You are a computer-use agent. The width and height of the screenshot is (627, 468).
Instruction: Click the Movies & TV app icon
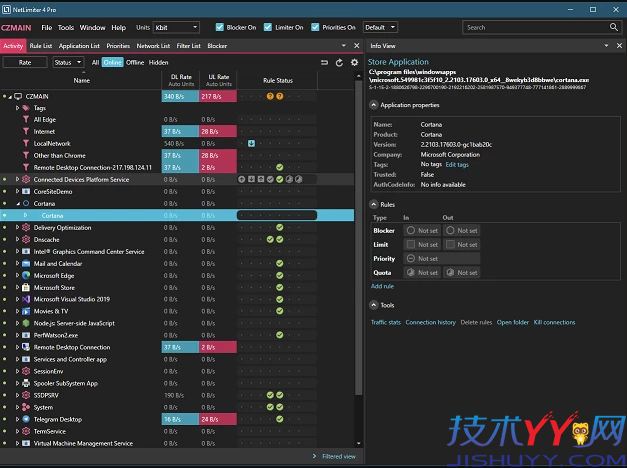(x=26, y=311)
